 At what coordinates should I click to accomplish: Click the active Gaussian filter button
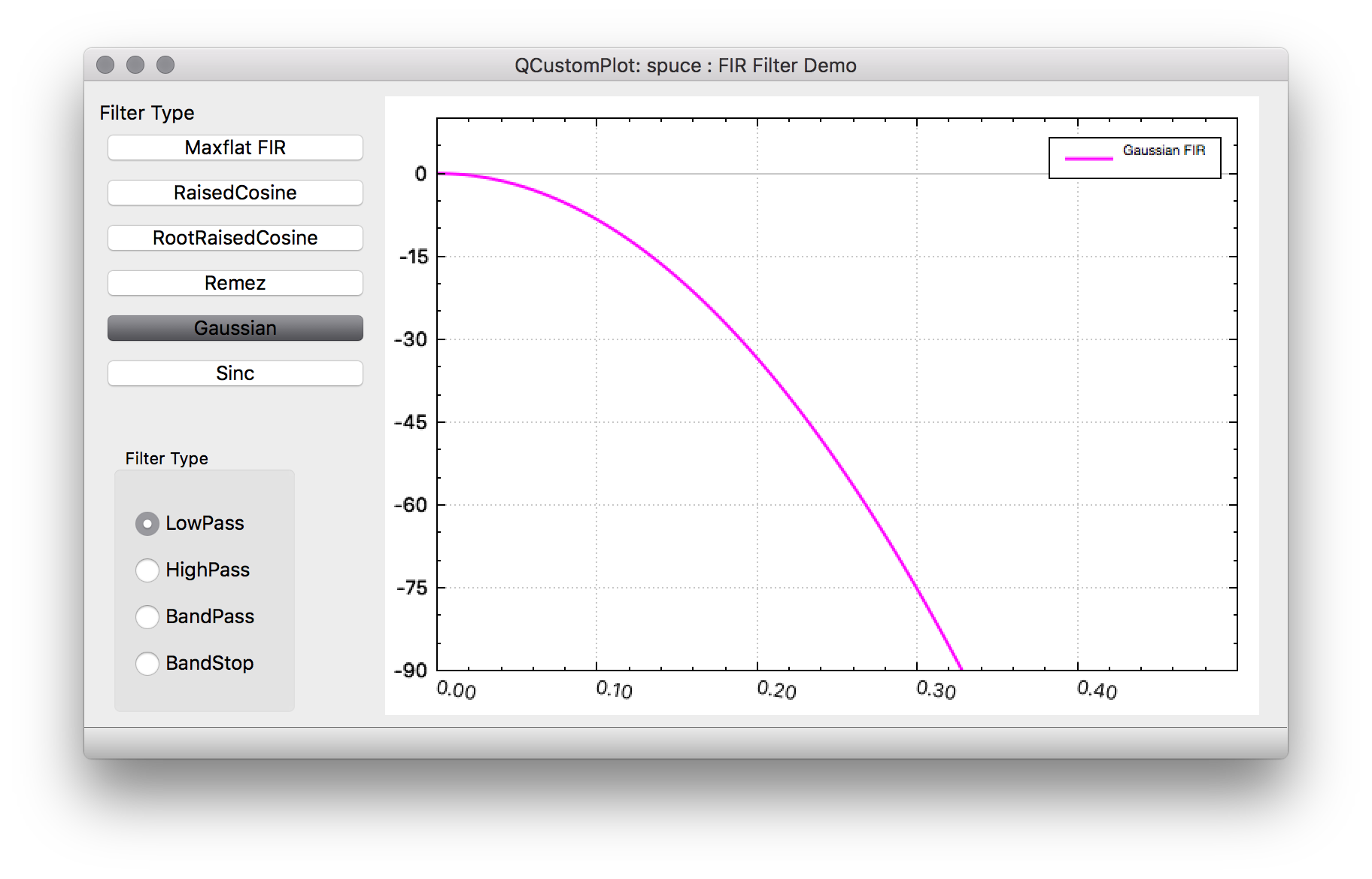click(x=235, y=327)
